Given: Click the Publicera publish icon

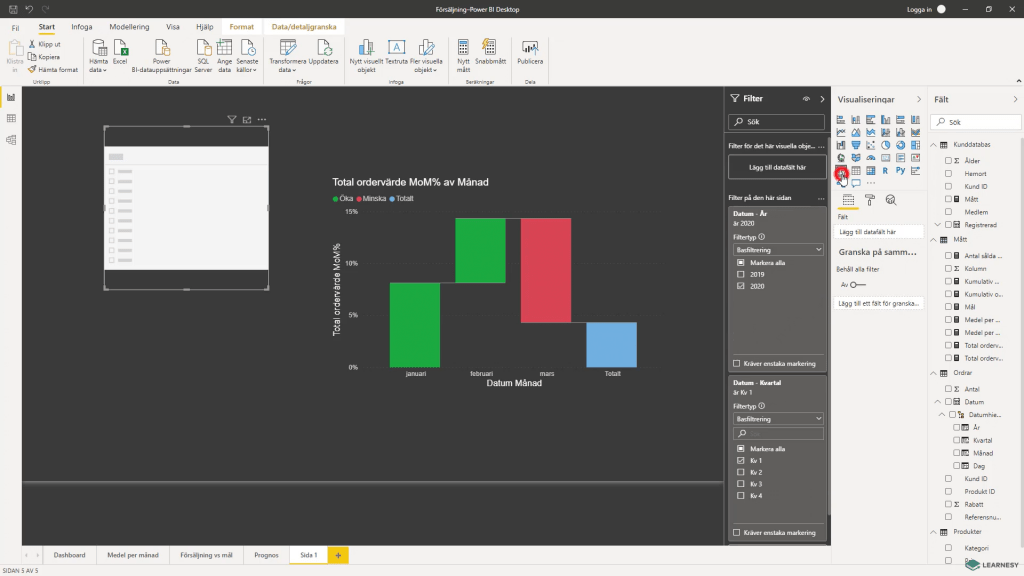Looking at the screenshot, I should (530, 48).
